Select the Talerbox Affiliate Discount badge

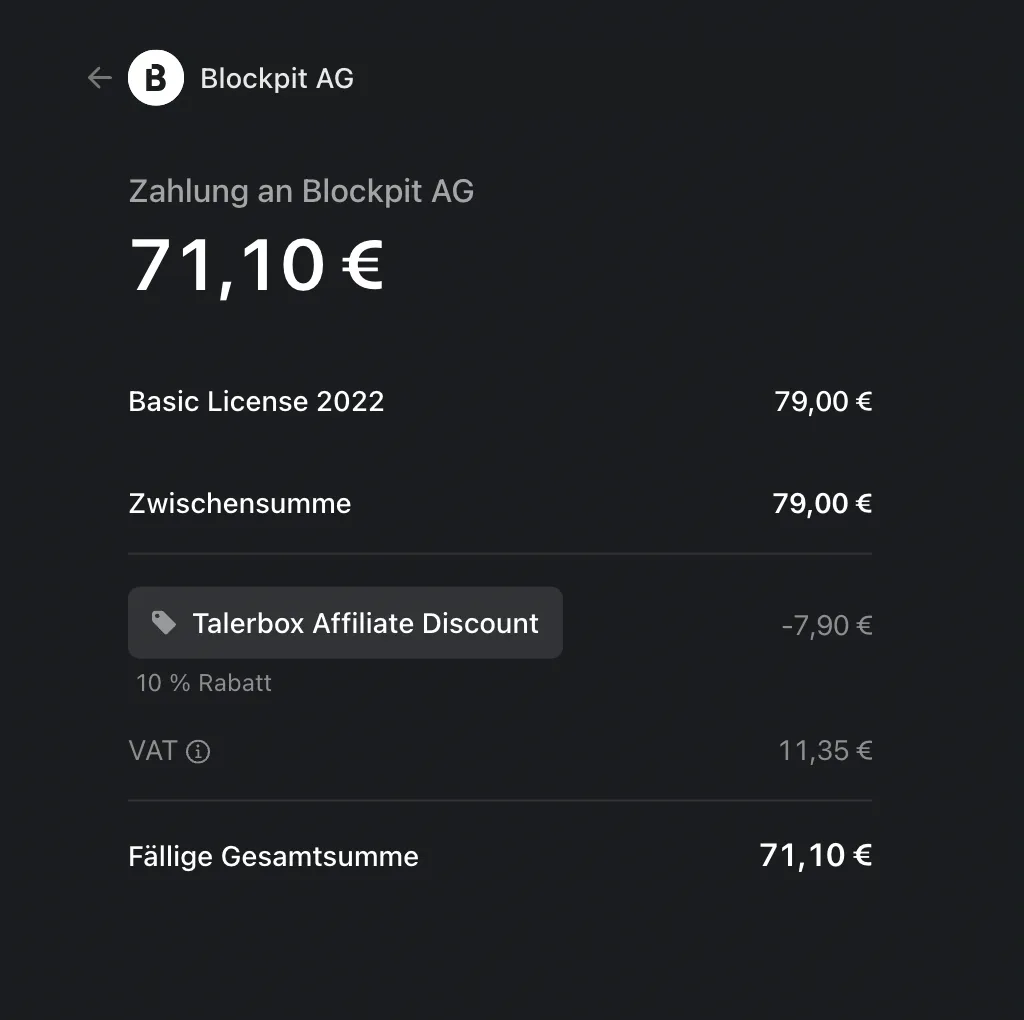click(x=345, y=623)
